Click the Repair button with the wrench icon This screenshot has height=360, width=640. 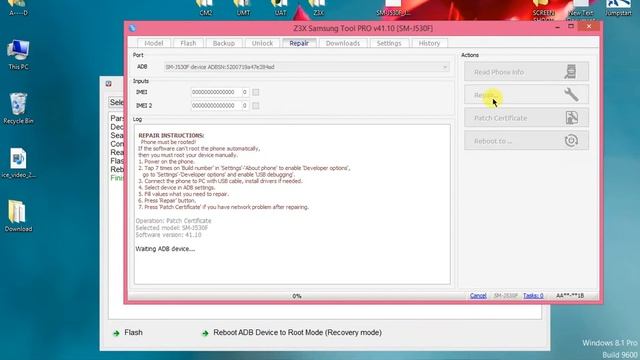click(527, 95)
